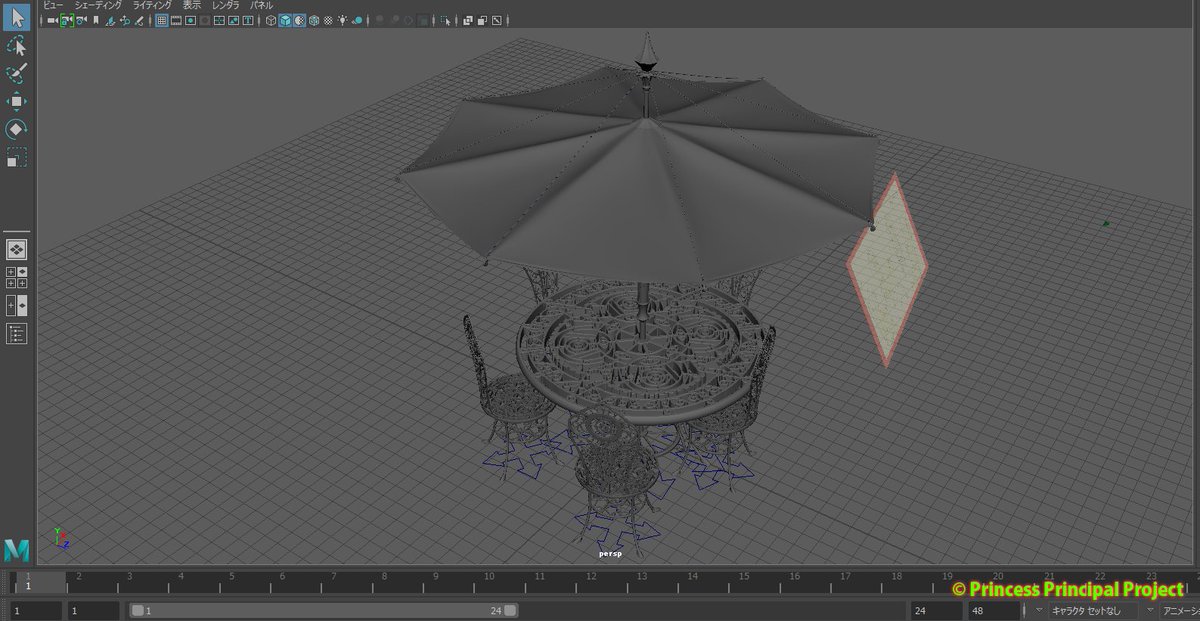1200x621 pixels.
Task: Activate the Move tool
Action: pos(17,101)
